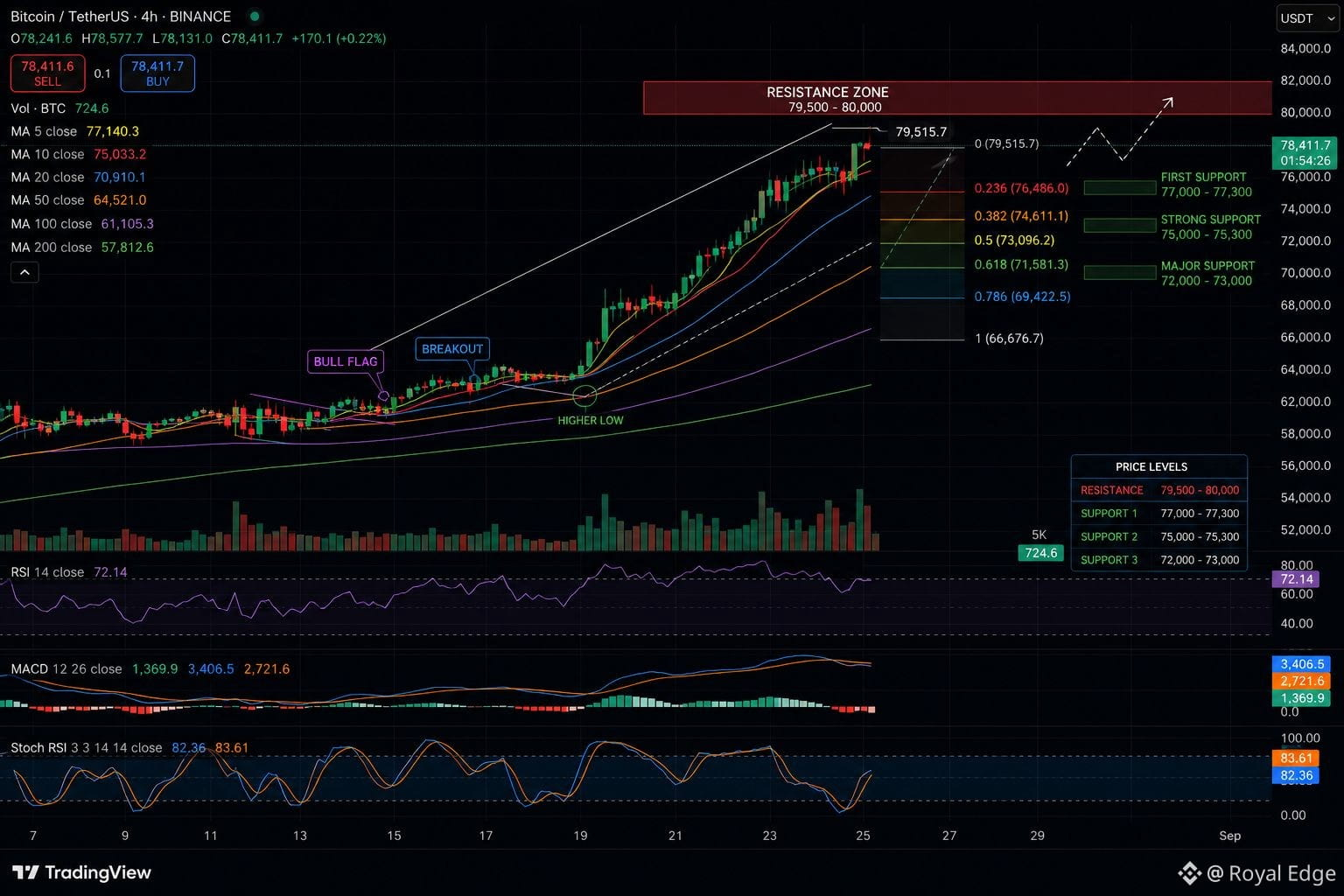
Task: Click the green 724.6 volume tag beside 5K
Action: pos(1040,553)
